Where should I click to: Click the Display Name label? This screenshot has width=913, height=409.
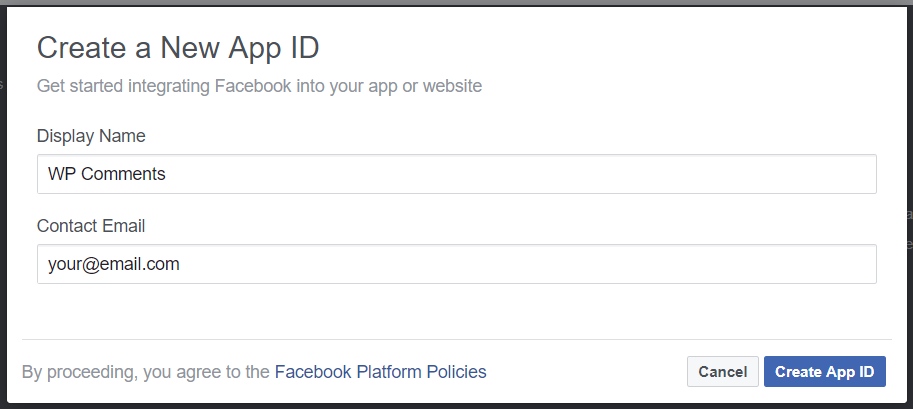(x=91, y=136)
